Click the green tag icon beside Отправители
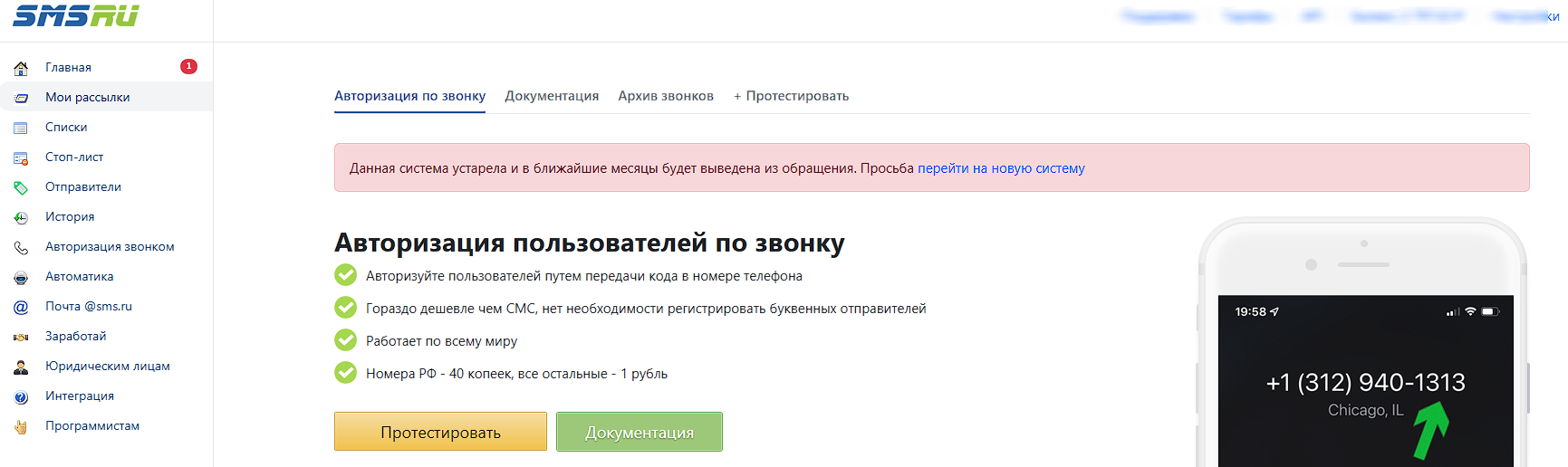Viewport: 1568px width, 467px height. [21, 187]
